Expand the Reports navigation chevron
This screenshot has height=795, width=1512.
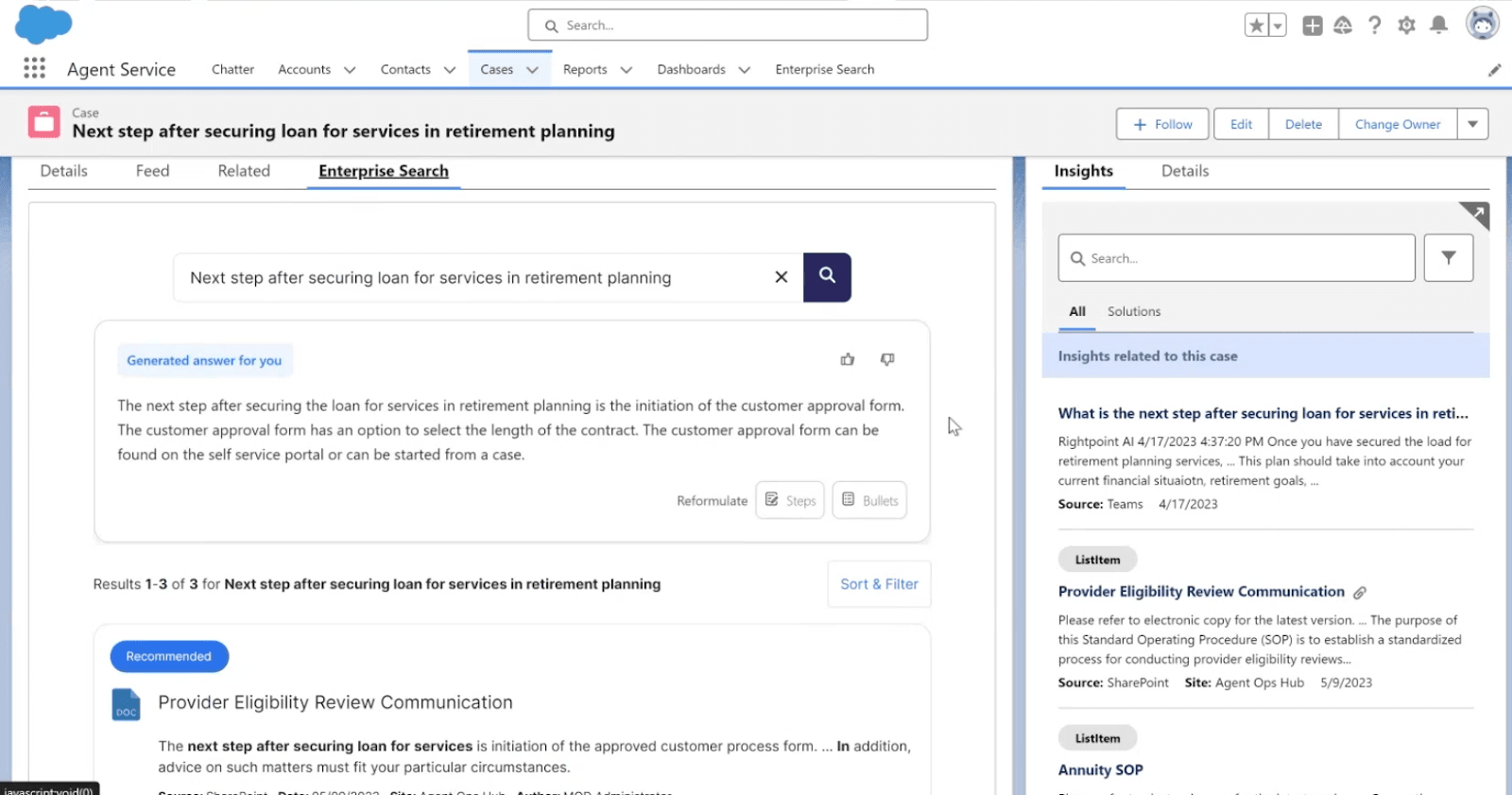click(x=626, y=70)
